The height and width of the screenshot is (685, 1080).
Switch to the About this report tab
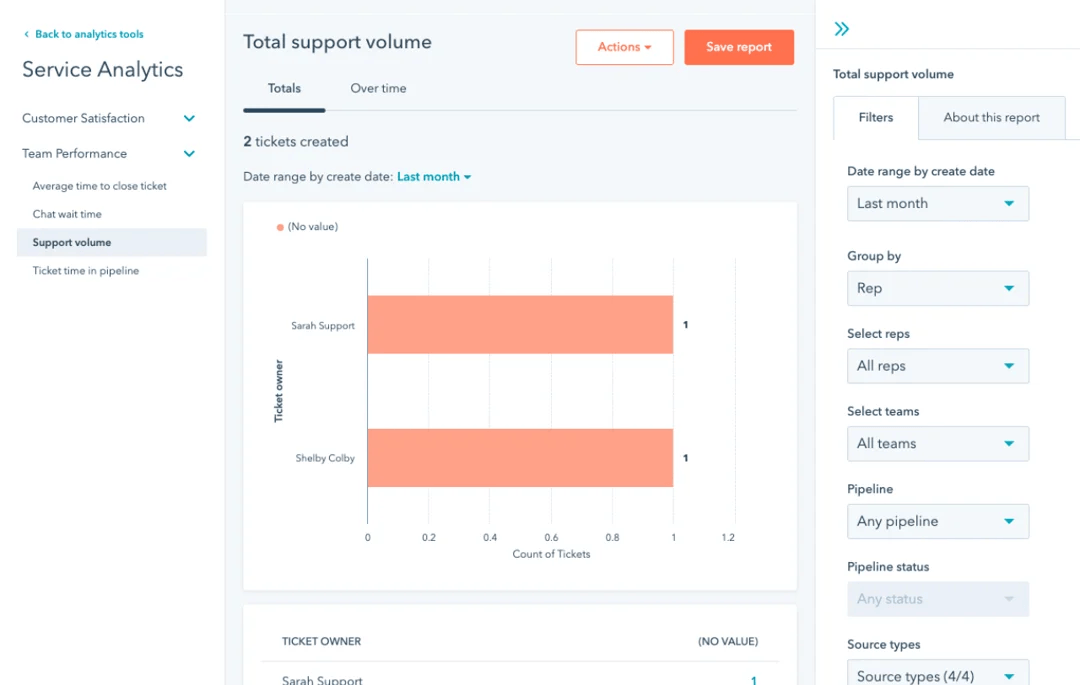[991, 117]
